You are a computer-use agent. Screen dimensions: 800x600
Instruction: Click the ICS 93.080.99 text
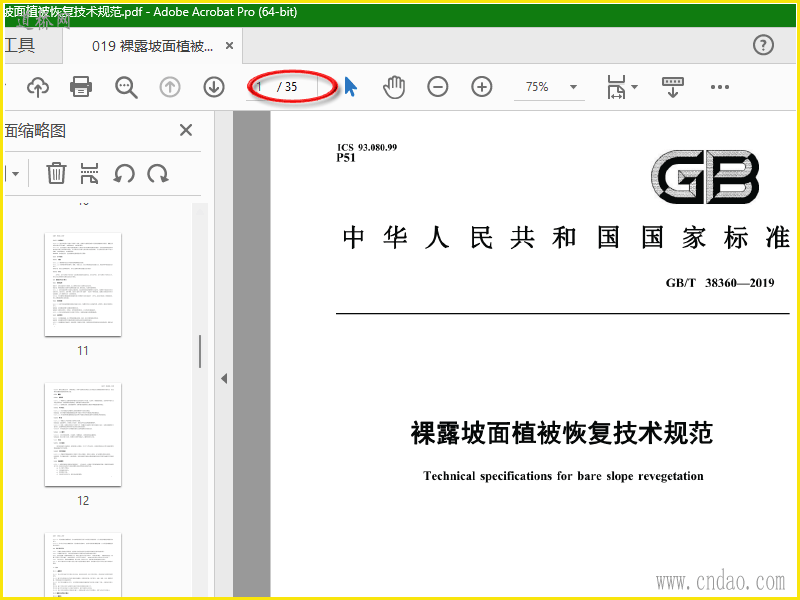tap(367, 147)
